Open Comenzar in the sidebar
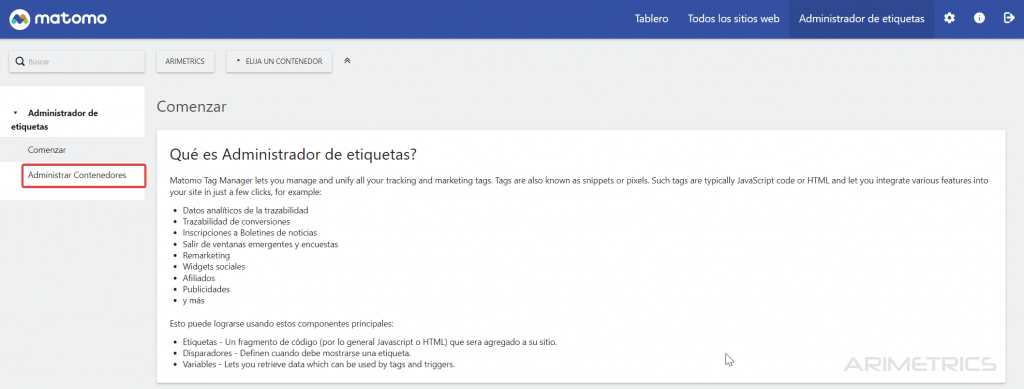 click(x=47, y=149)
